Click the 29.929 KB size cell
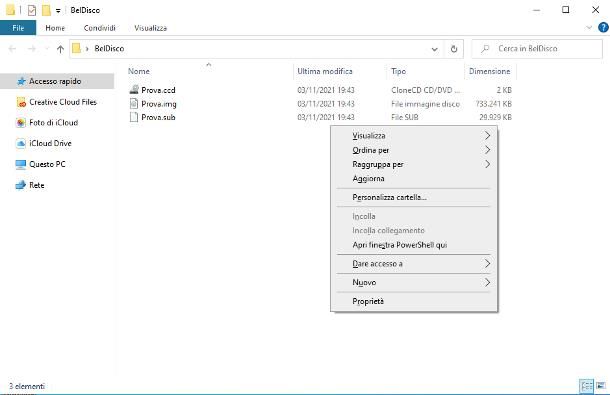Screen dimensions: 610x395 (x=495, y=117)
